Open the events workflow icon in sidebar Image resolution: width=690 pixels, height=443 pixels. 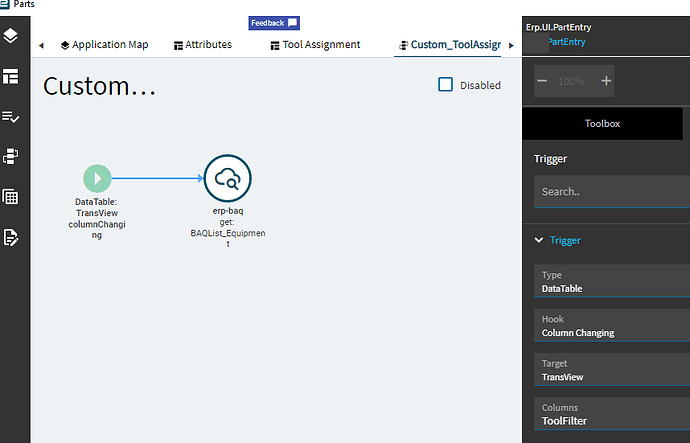11,156
